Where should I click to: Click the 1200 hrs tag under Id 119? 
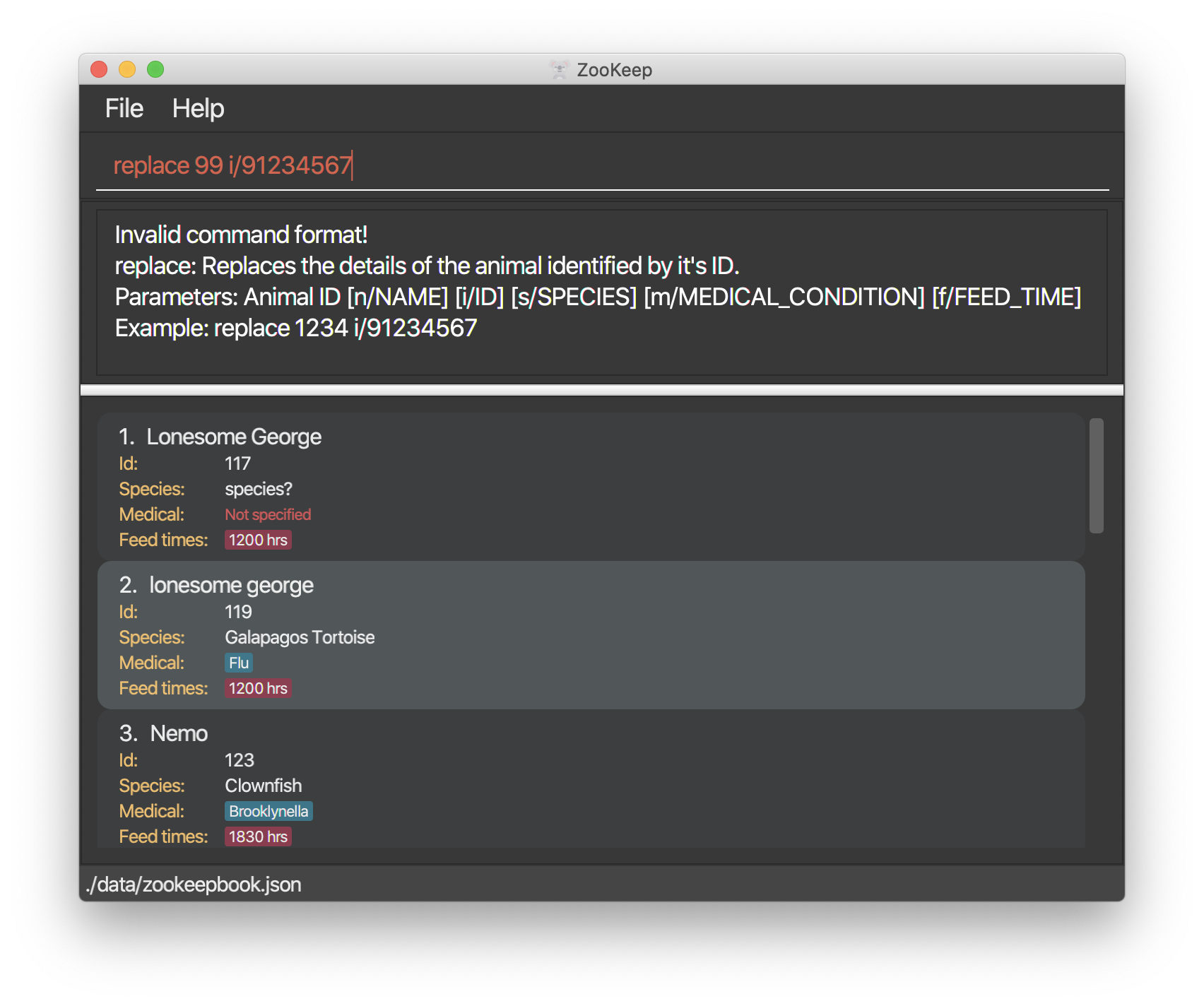[258, 688]
